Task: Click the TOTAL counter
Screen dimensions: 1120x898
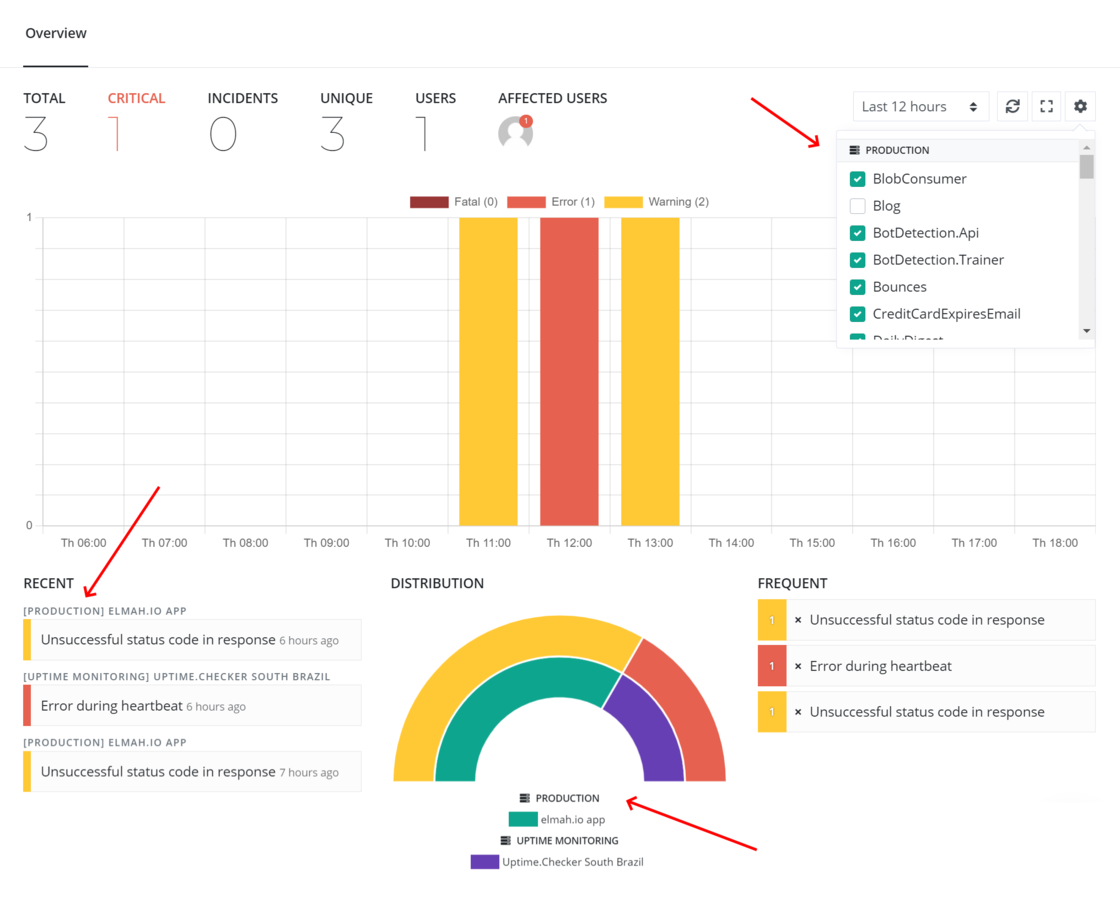Action: 44,122
